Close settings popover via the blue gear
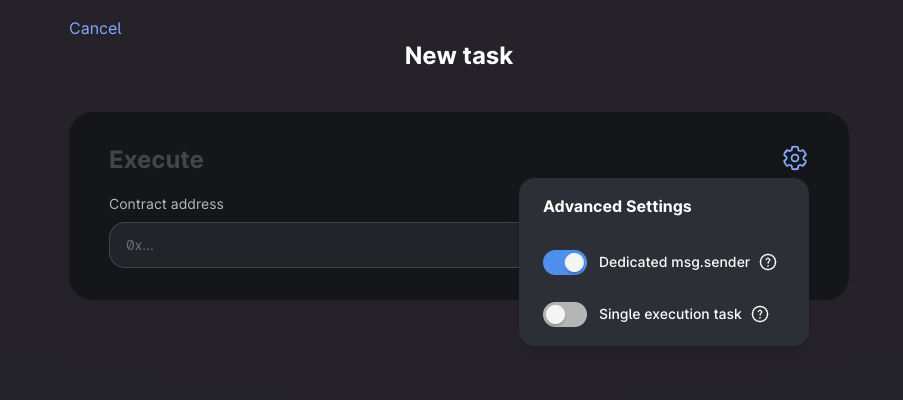 [795, 158]
